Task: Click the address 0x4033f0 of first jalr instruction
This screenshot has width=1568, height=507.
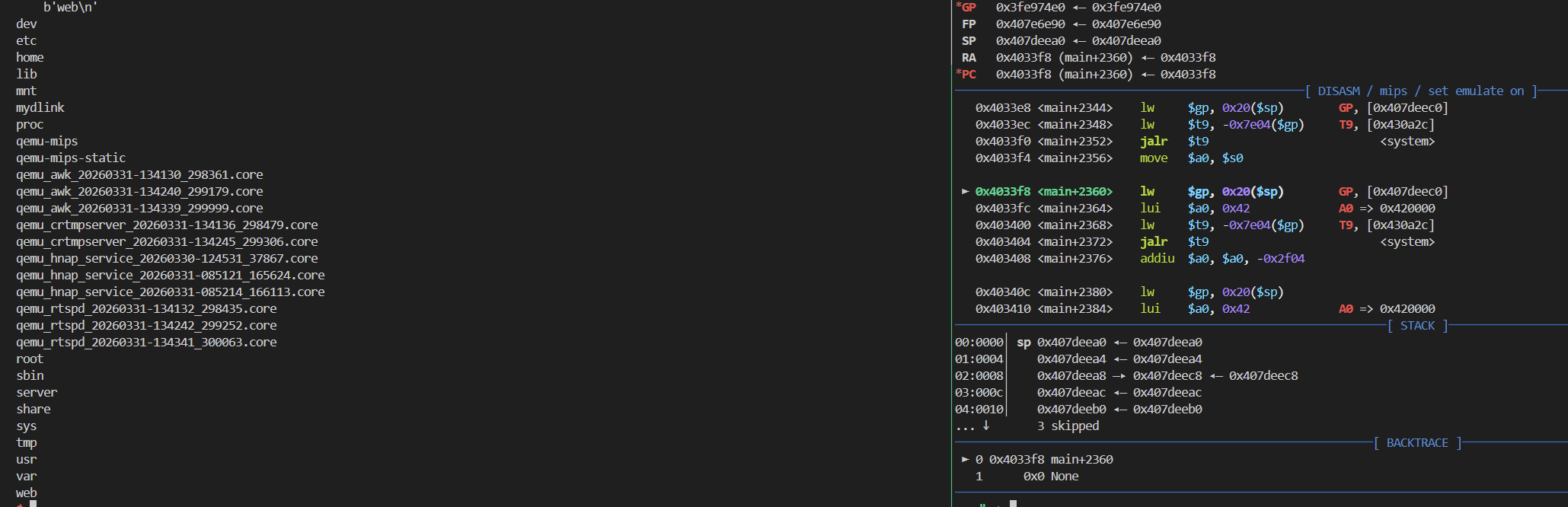Action: click(x=1002, y=142)
